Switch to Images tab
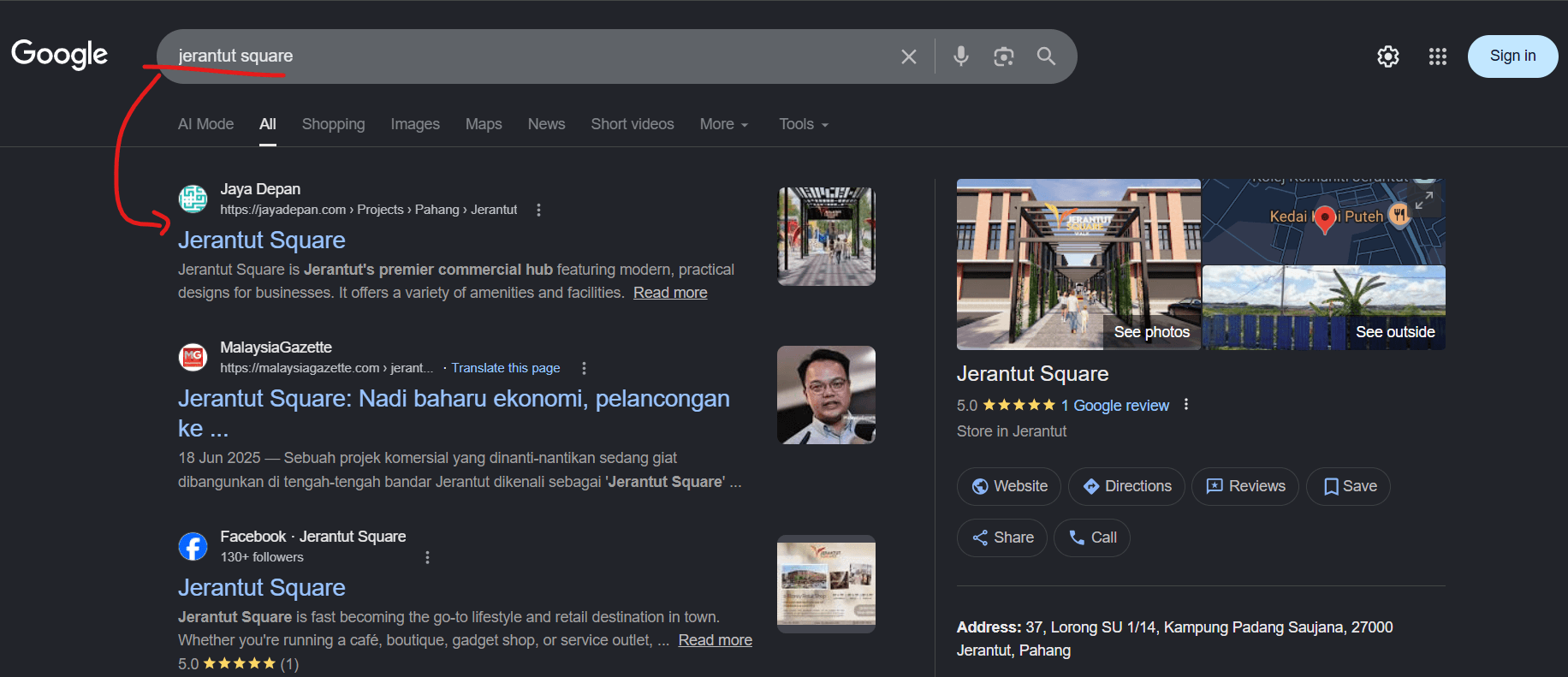Image resolution: width=1568 pixels, height=677 pixels. tap(415, 124)
